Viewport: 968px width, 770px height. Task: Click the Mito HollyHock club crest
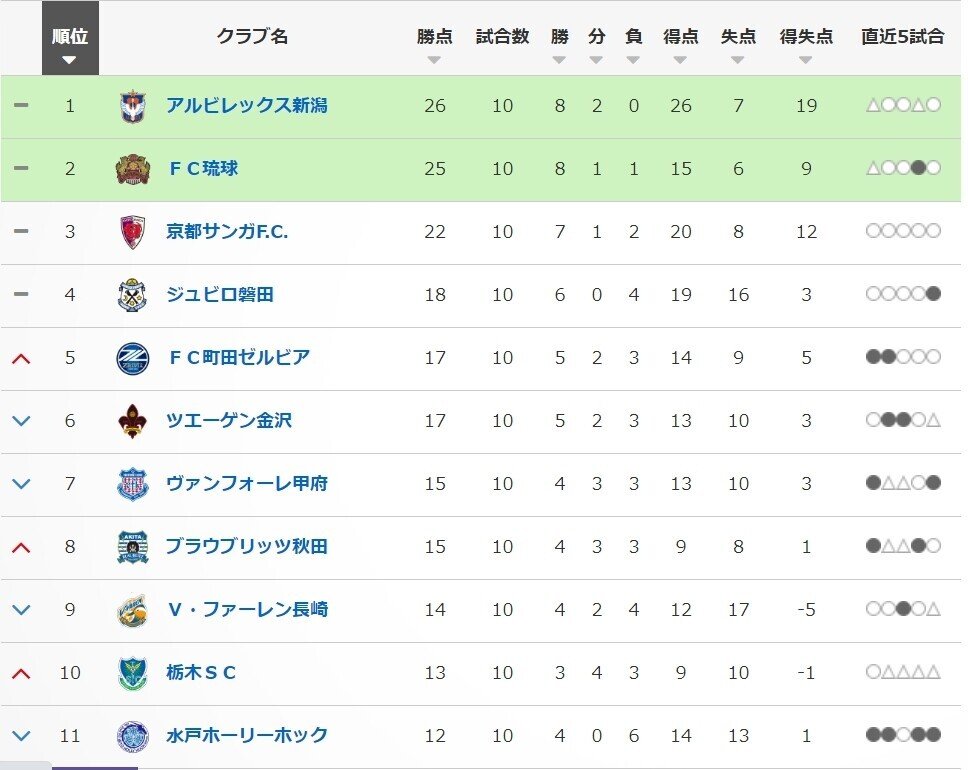coord(132,736)
